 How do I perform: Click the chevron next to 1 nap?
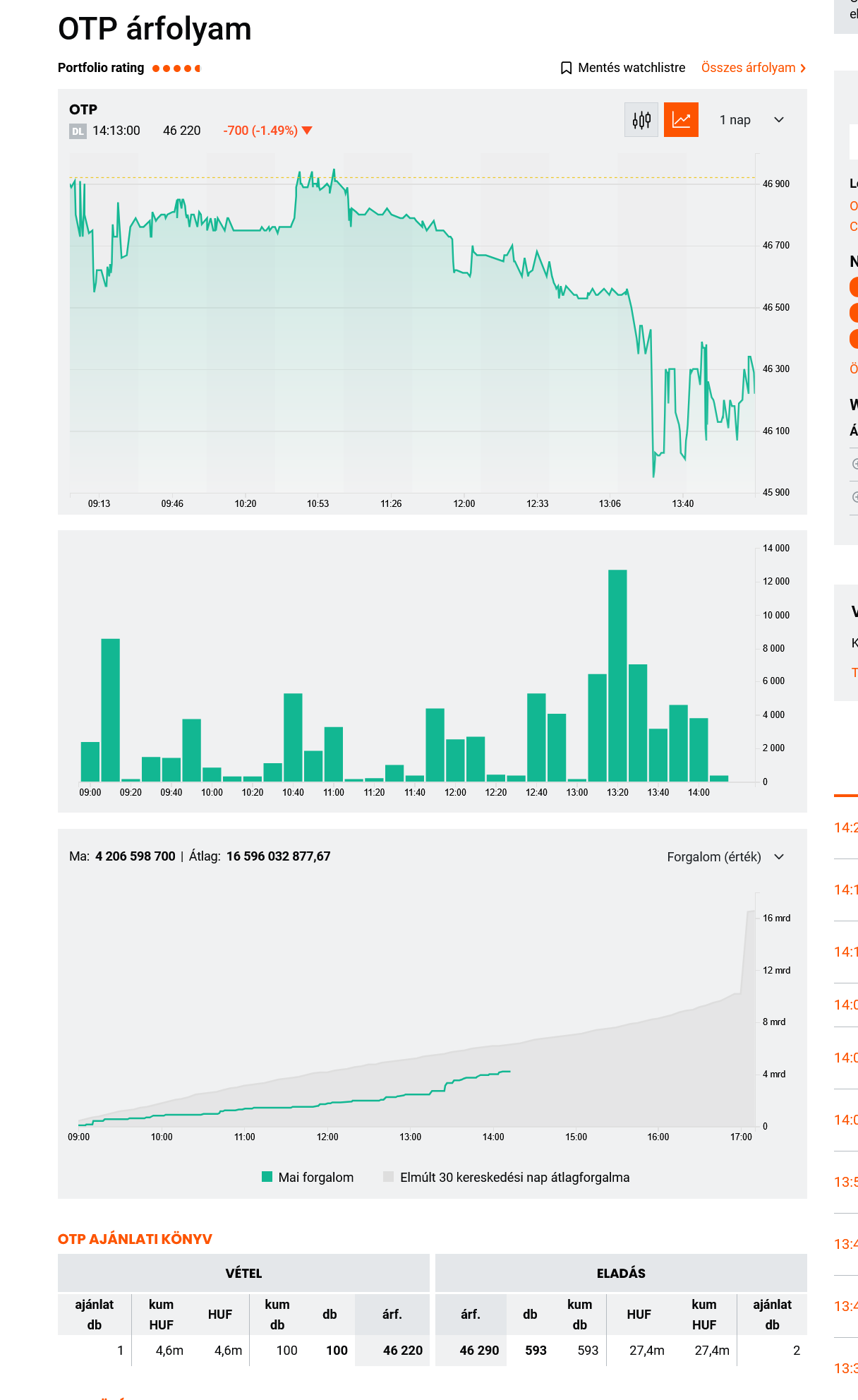(779, 120)
